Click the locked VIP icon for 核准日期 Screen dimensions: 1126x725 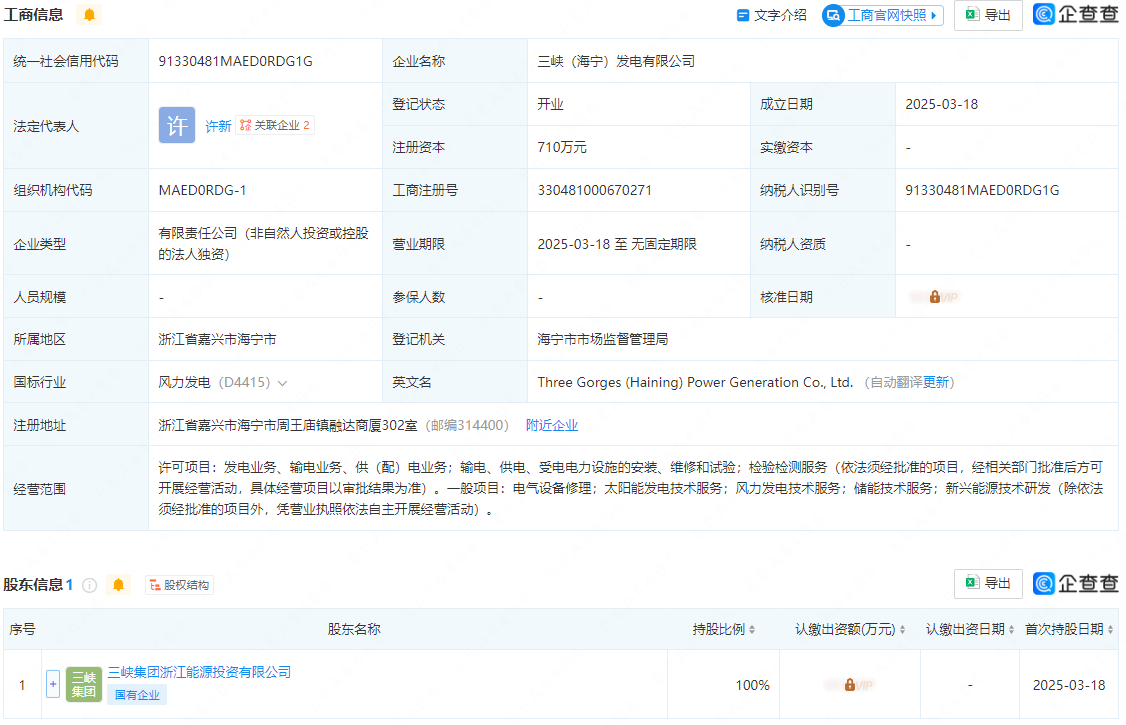pos(934,297)
